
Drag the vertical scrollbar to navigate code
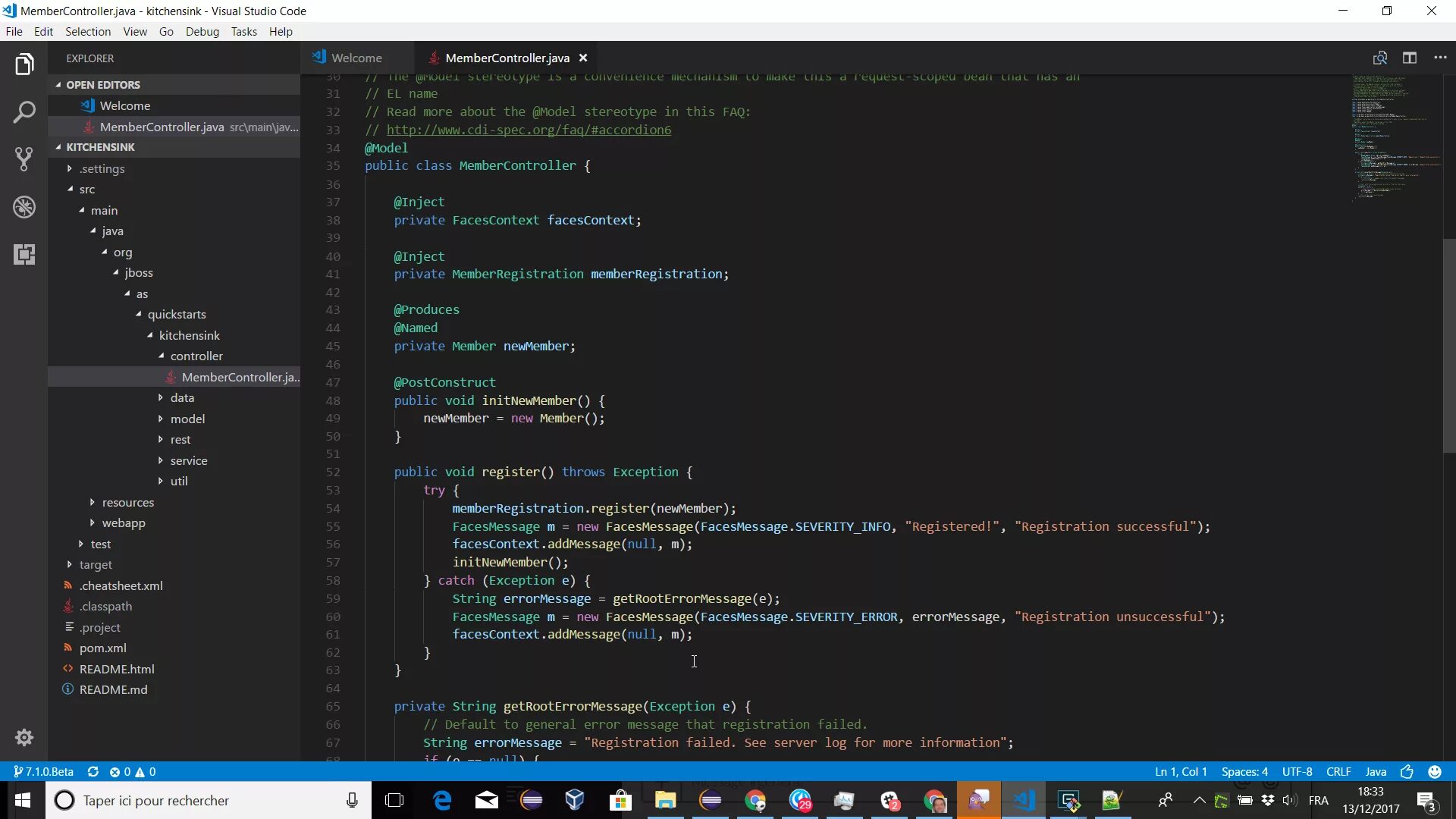point(1449,199)
